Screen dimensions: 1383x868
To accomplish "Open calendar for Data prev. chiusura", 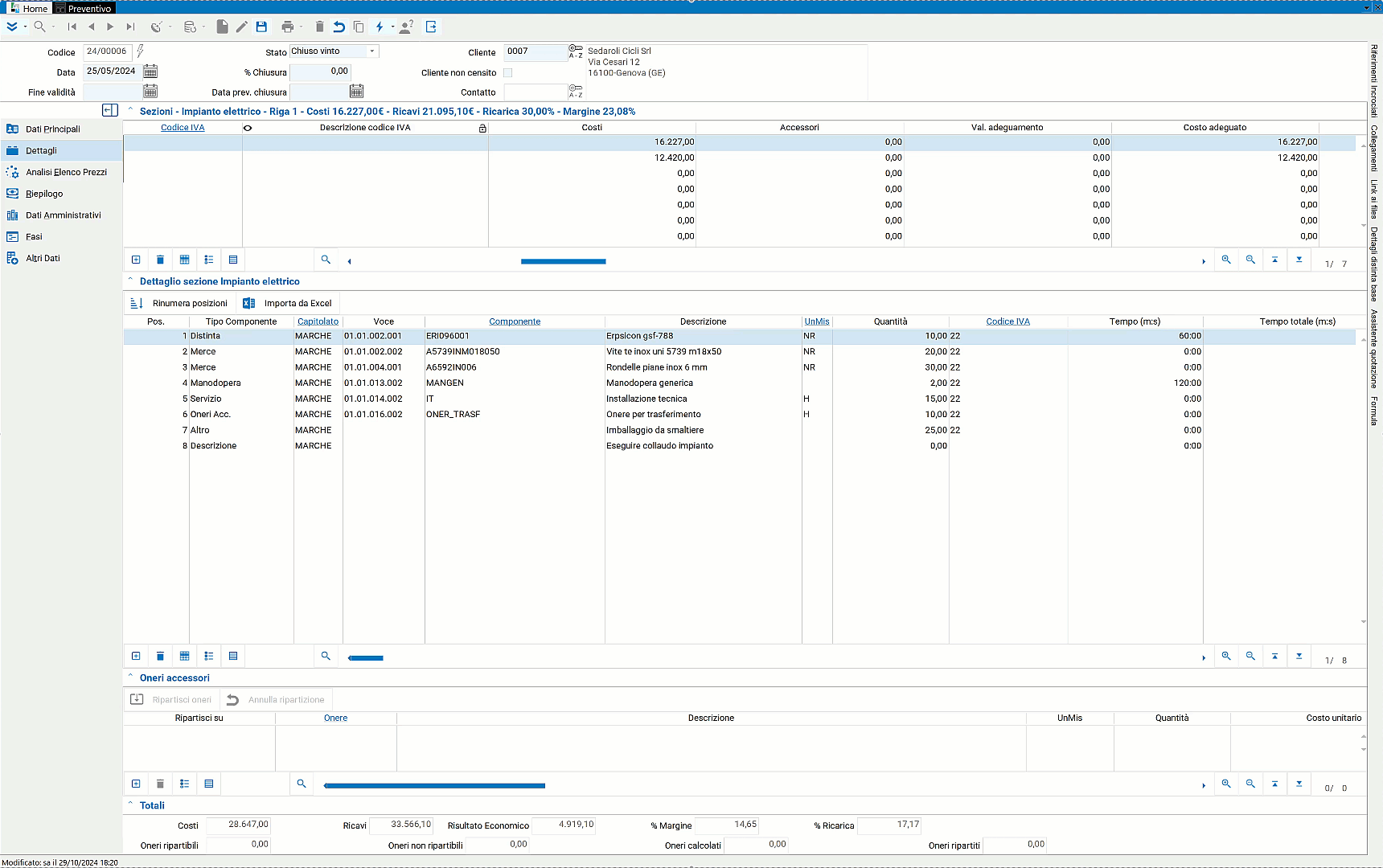I will (357, 92).
